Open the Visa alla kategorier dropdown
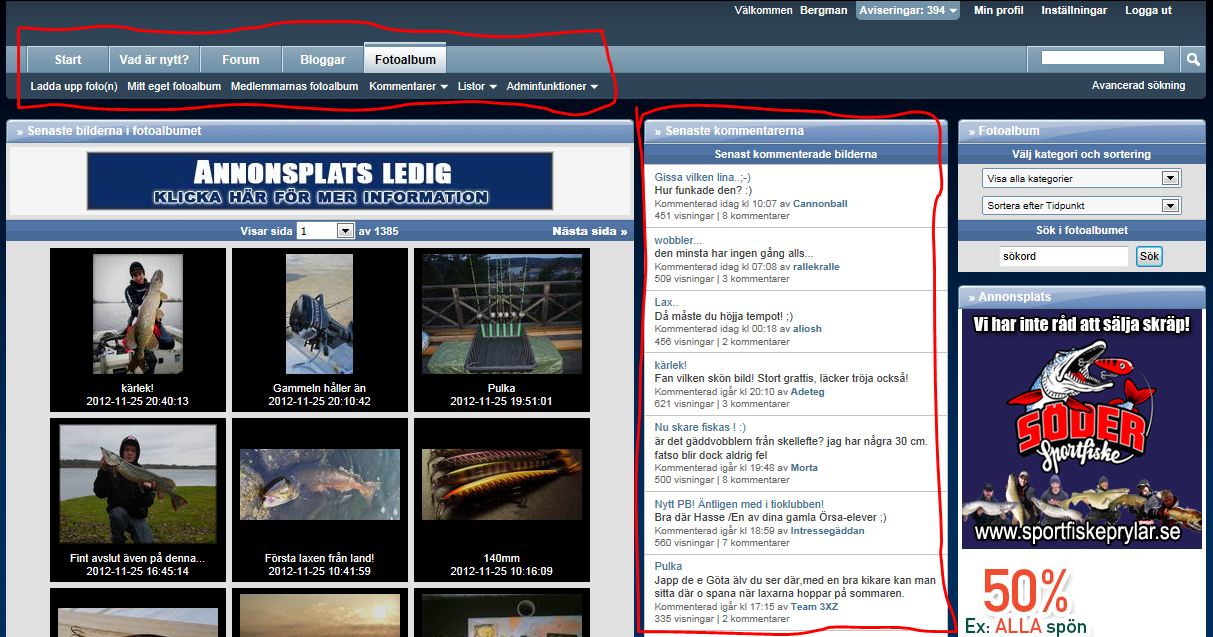1213x637 pixels. pos(1170,179)
